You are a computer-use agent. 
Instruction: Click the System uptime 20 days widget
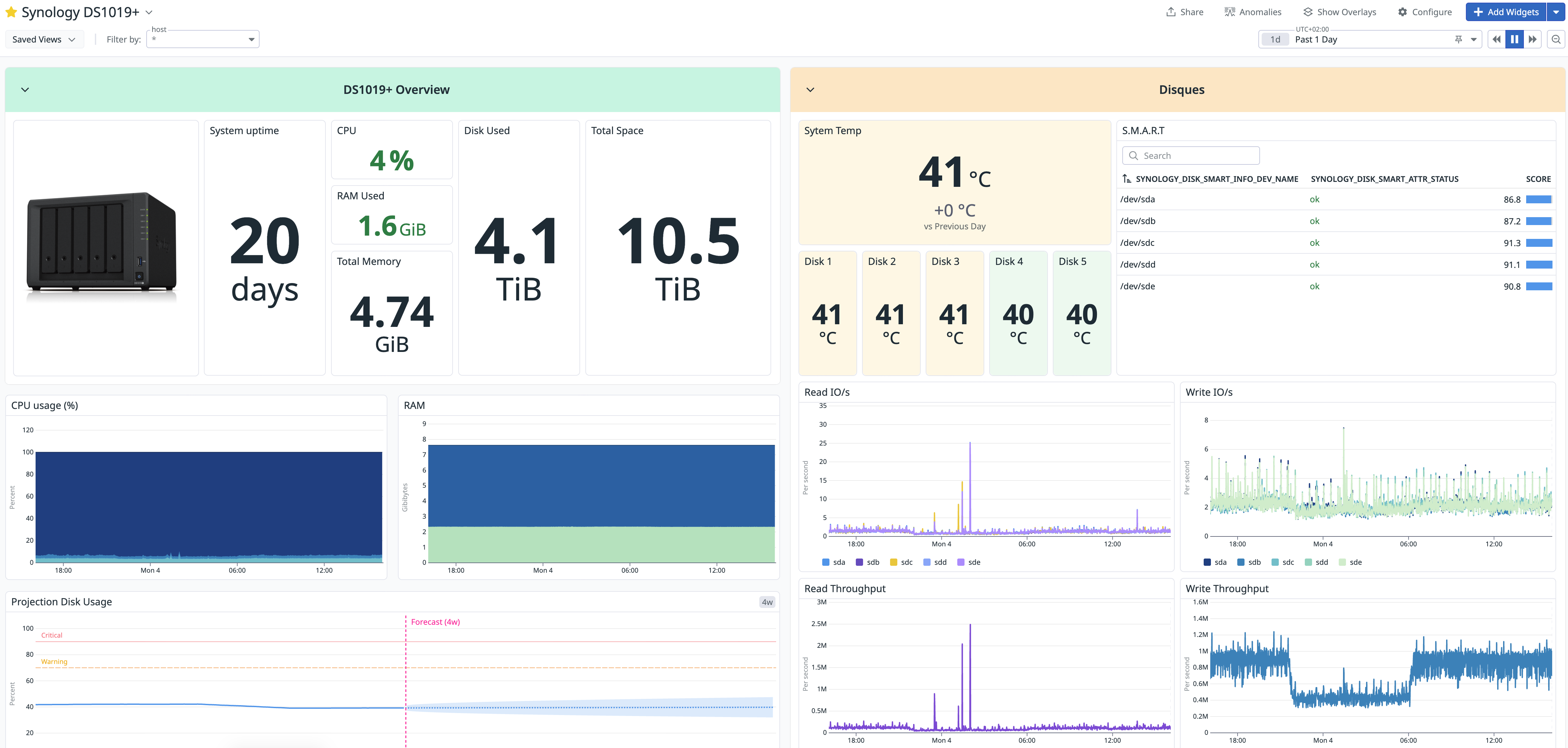265,248
